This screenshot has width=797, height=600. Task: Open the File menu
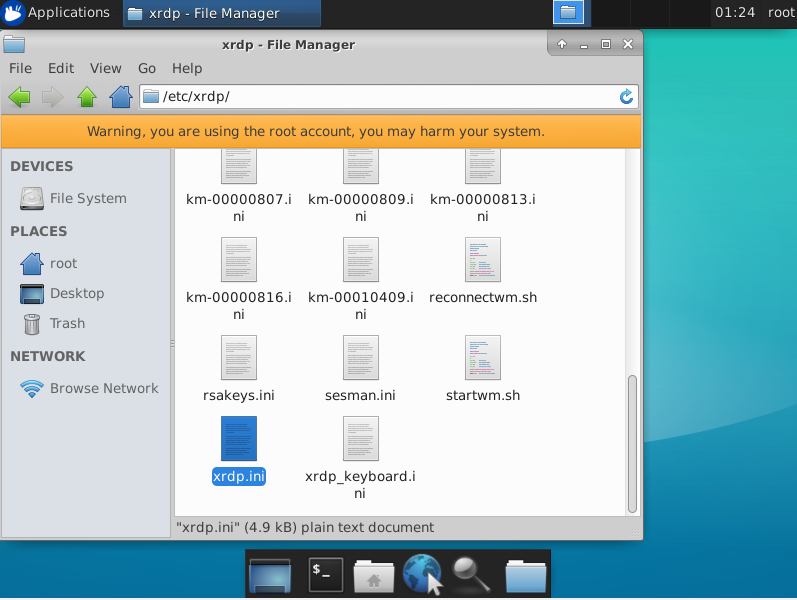[x=20, y=68]
